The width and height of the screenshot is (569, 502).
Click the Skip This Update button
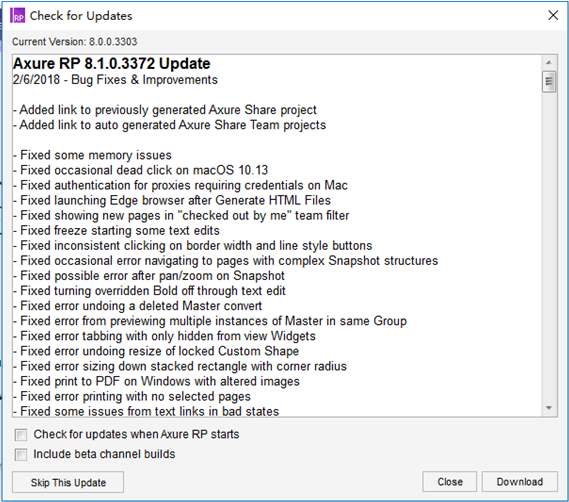pos(68,482)
